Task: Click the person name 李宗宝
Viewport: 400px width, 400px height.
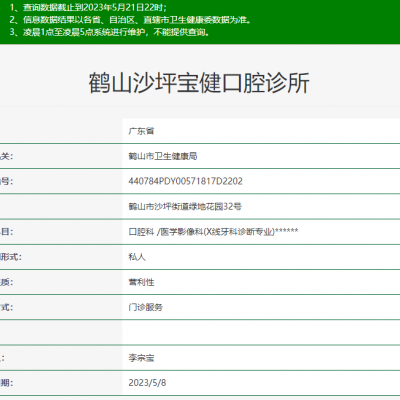Action: click(141, 358)
